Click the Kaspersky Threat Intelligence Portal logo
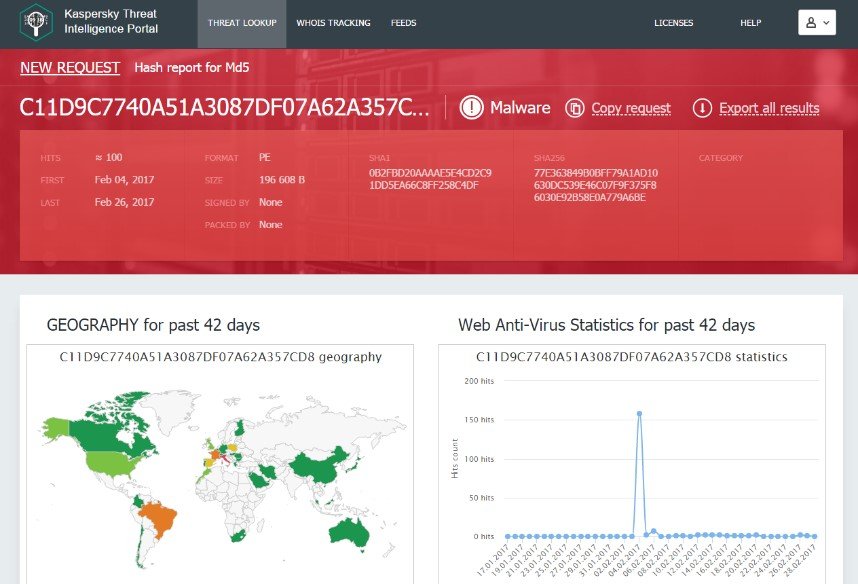Viewport: 858px width, 584px height. [x=36, y=22]
